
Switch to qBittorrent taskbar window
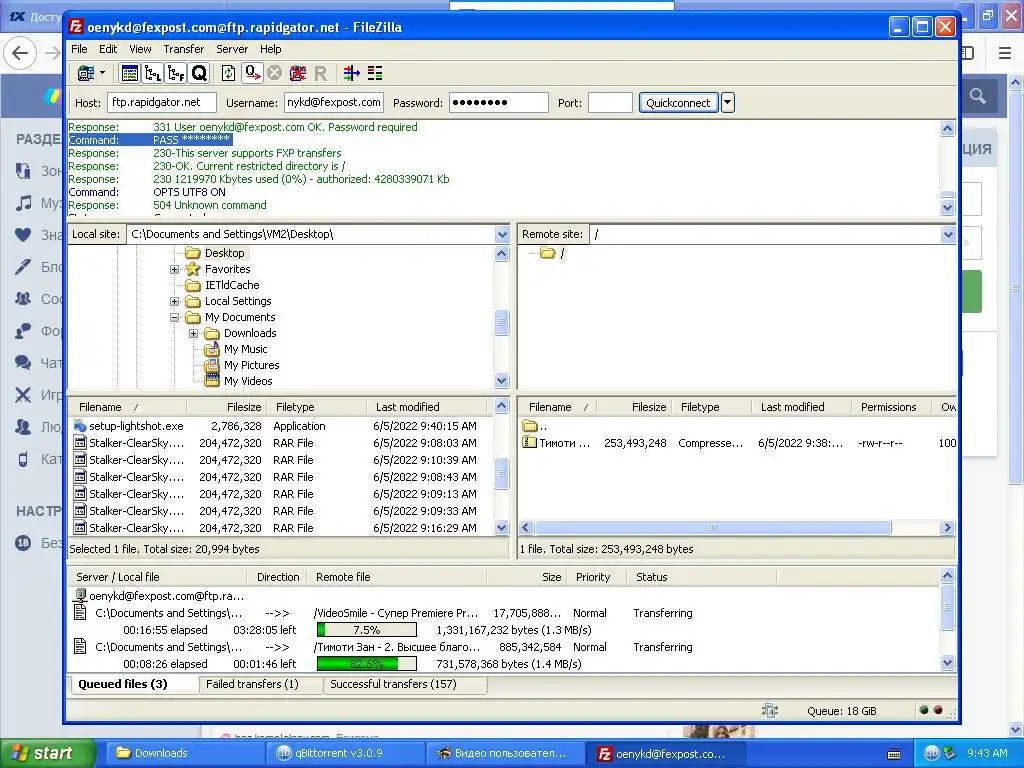pyautogui.click(x=344, y=754)
